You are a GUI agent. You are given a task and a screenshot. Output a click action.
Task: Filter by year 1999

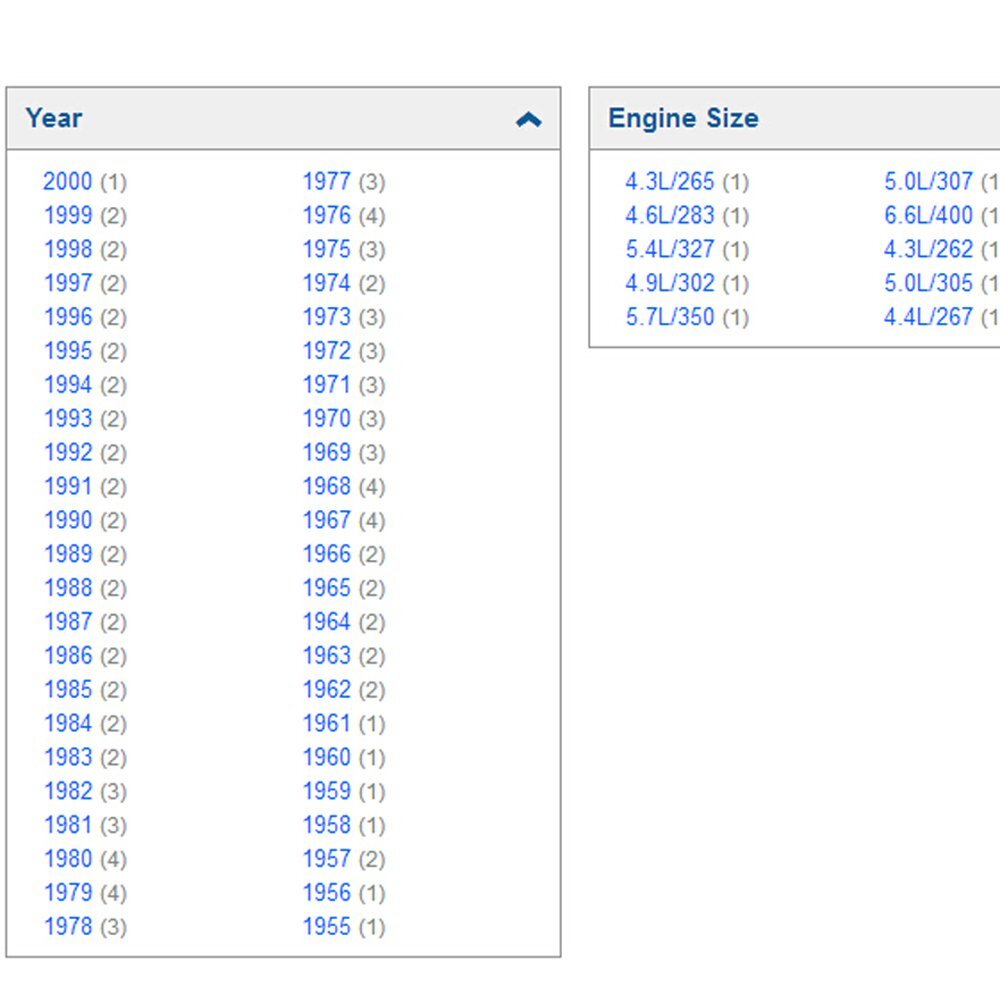pos(67,216)
